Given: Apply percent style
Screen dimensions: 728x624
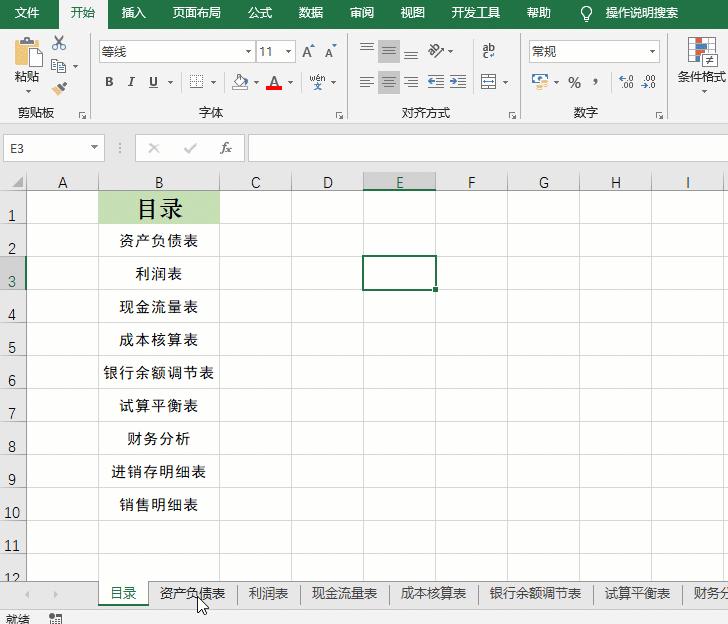Looking at the screenshot, I should [x=574, y=83].
